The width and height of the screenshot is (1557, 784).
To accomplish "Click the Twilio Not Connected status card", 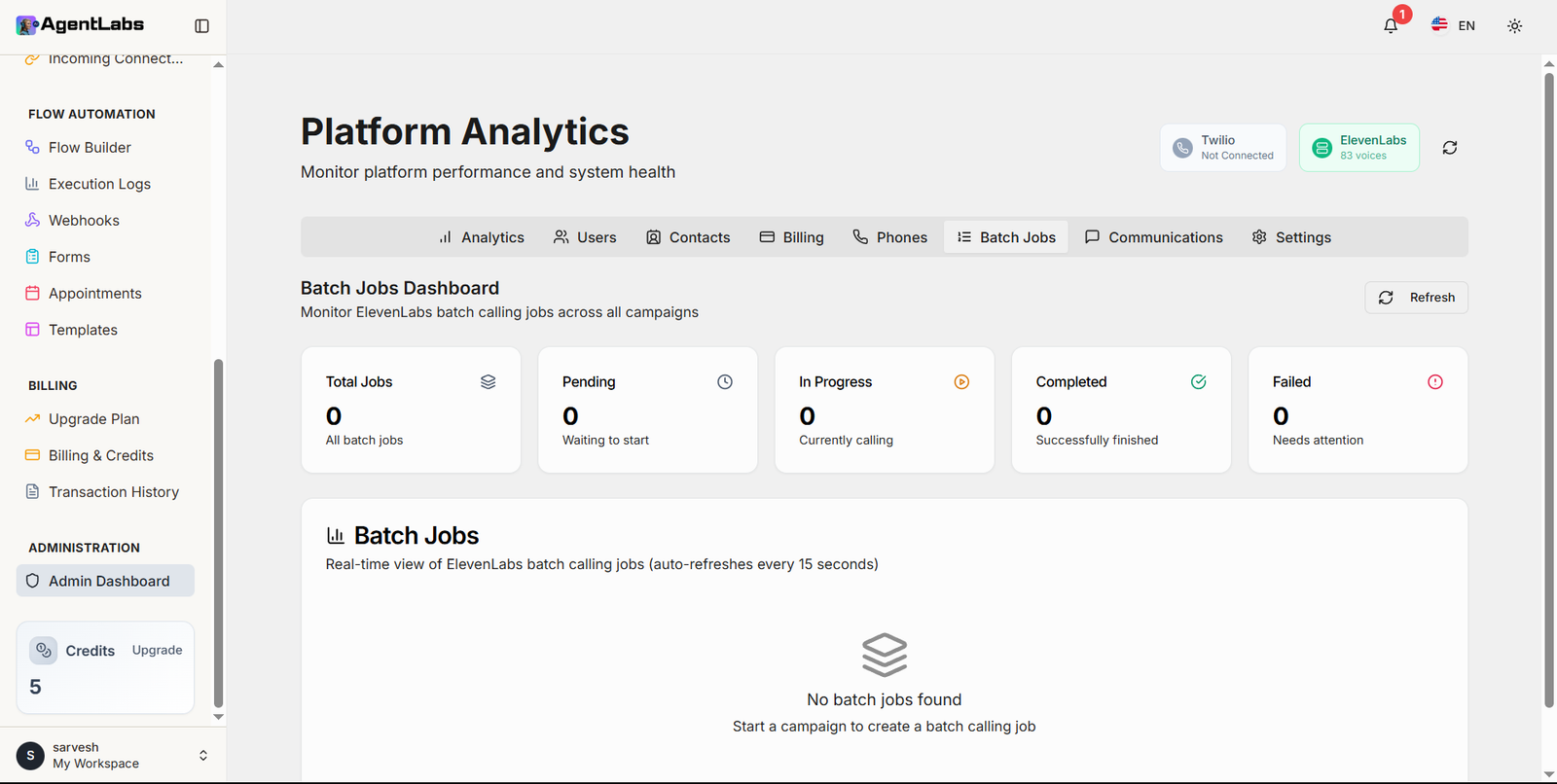I will [x=1223, y=148].
